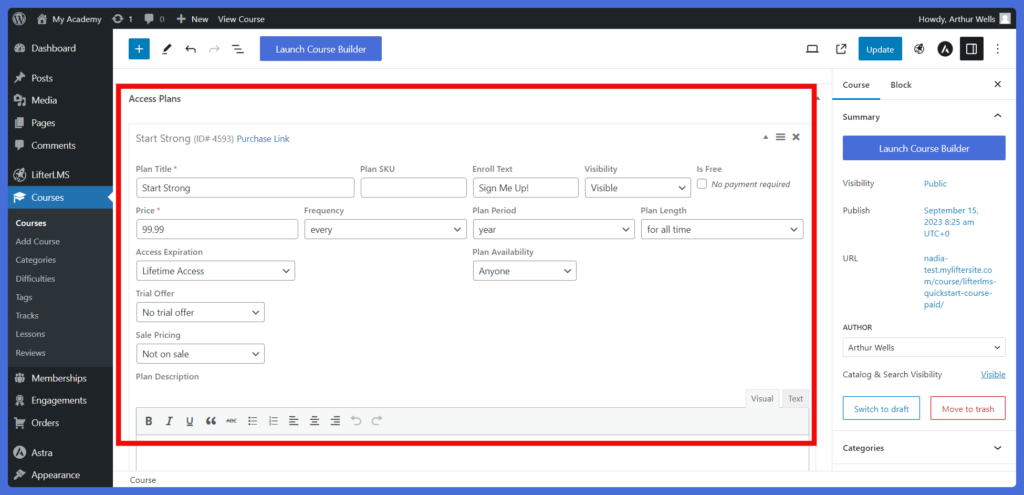Viewport: 1024px width, 495px height.
Task: Switch description editor to Visual tab
Action: (x=762, y=398)
